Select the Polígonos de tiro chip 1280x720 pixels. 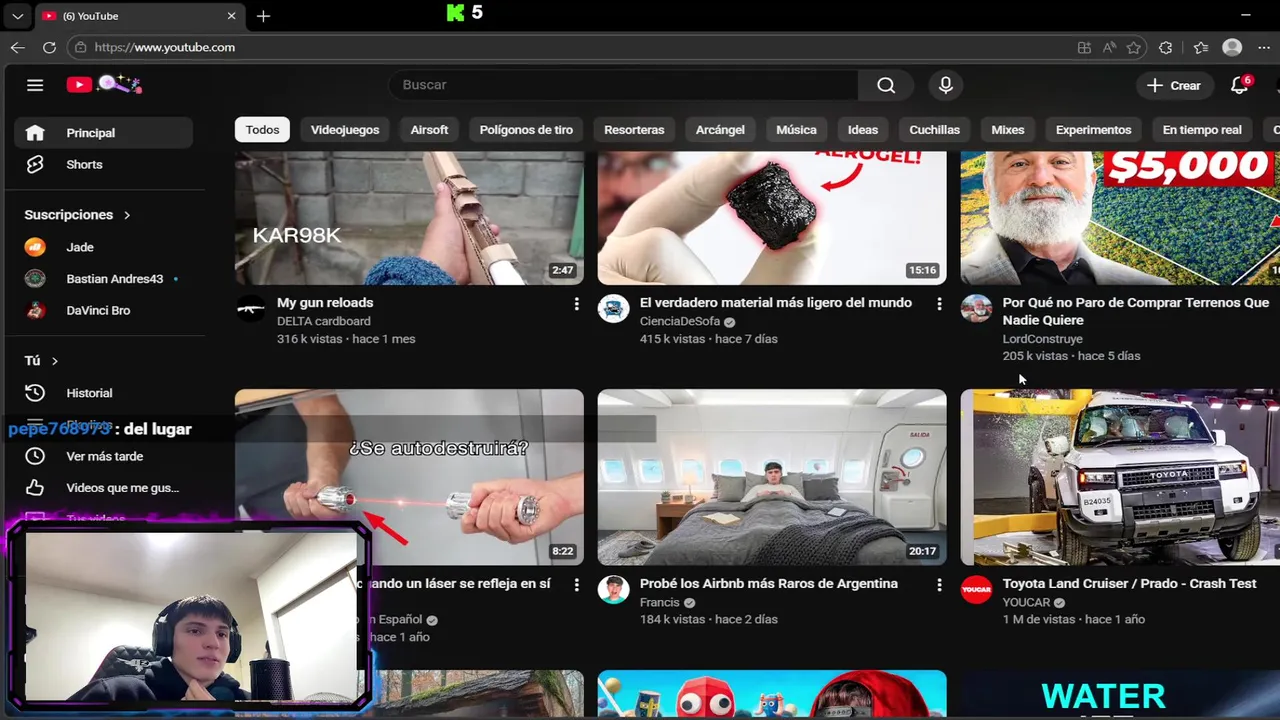526,130
